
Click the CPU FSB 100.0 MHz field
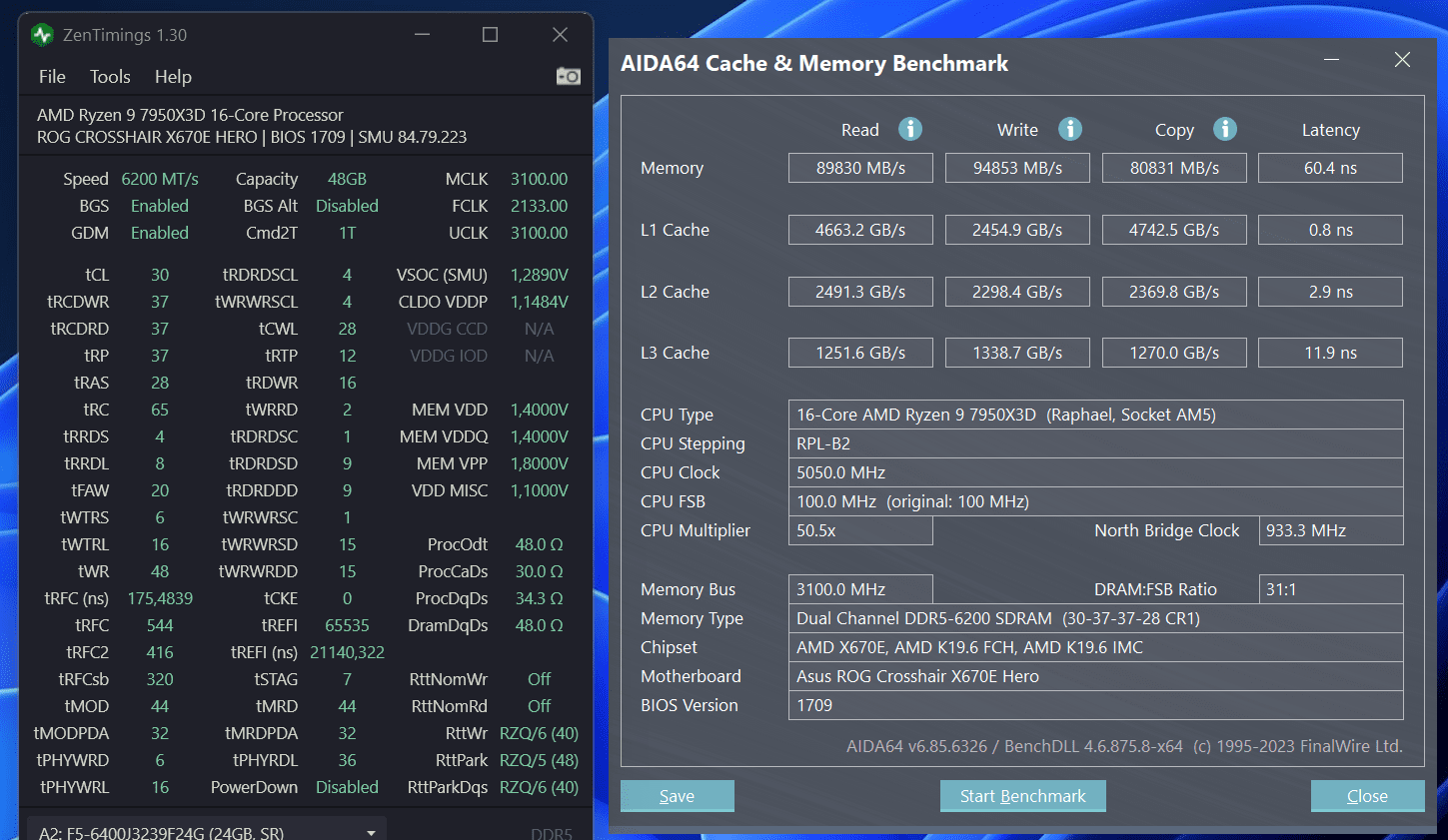pos(1095,501)
